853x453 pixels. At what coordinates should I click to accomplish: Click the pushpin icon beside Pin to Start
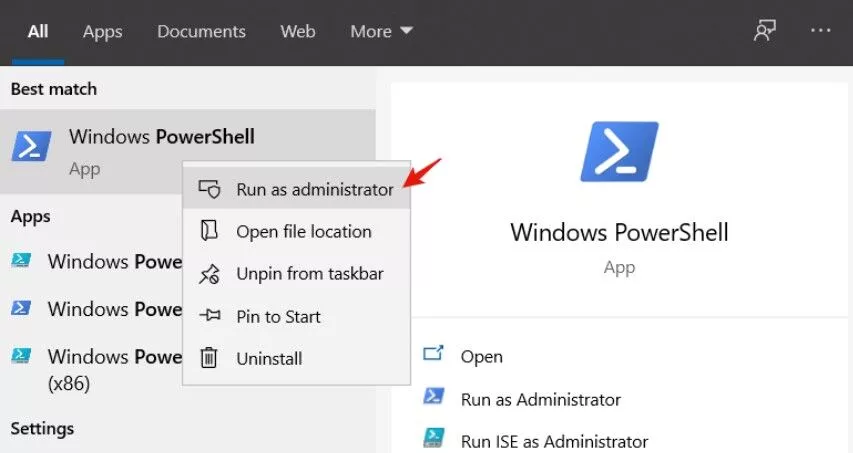pyautogui.click(x=210, y=315)
